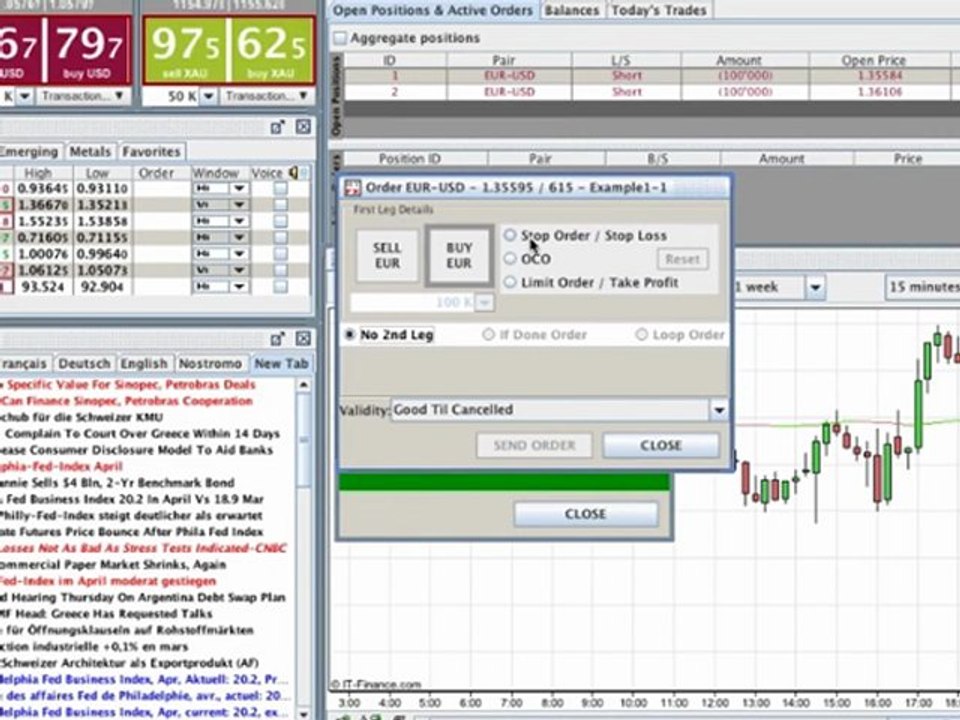Click the SELL EUR button
Screen dimensions: 960x720
(388, 255)
